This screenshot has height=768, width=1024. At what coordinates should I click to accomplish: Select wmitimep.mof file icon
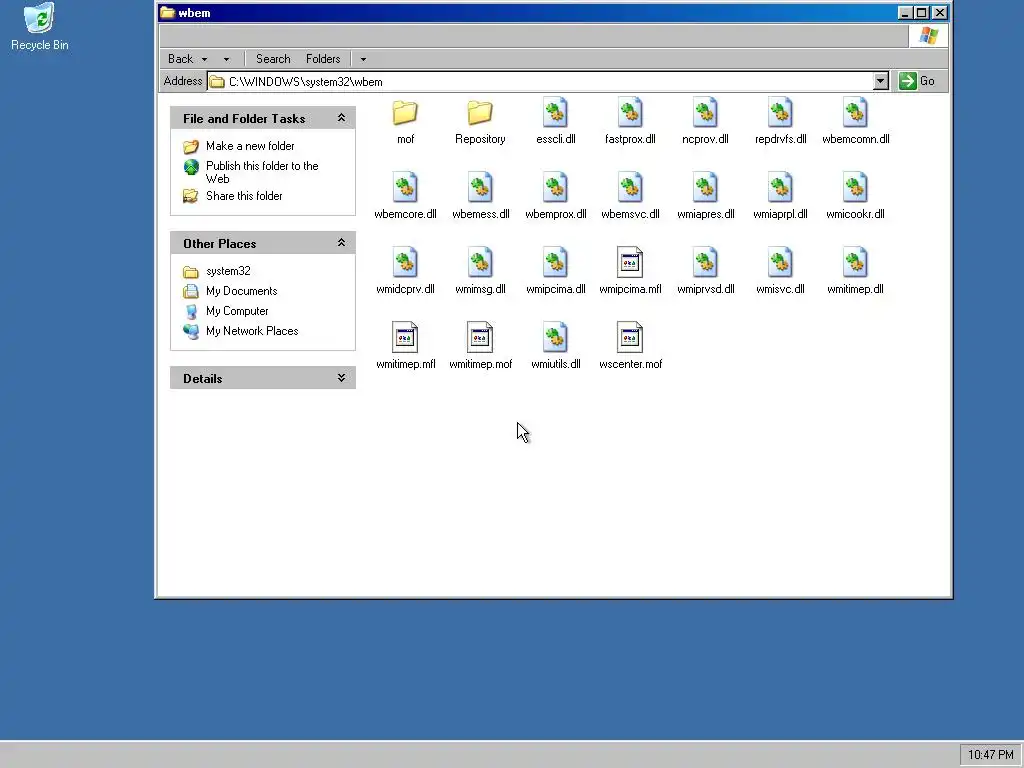tap(480, 338)
